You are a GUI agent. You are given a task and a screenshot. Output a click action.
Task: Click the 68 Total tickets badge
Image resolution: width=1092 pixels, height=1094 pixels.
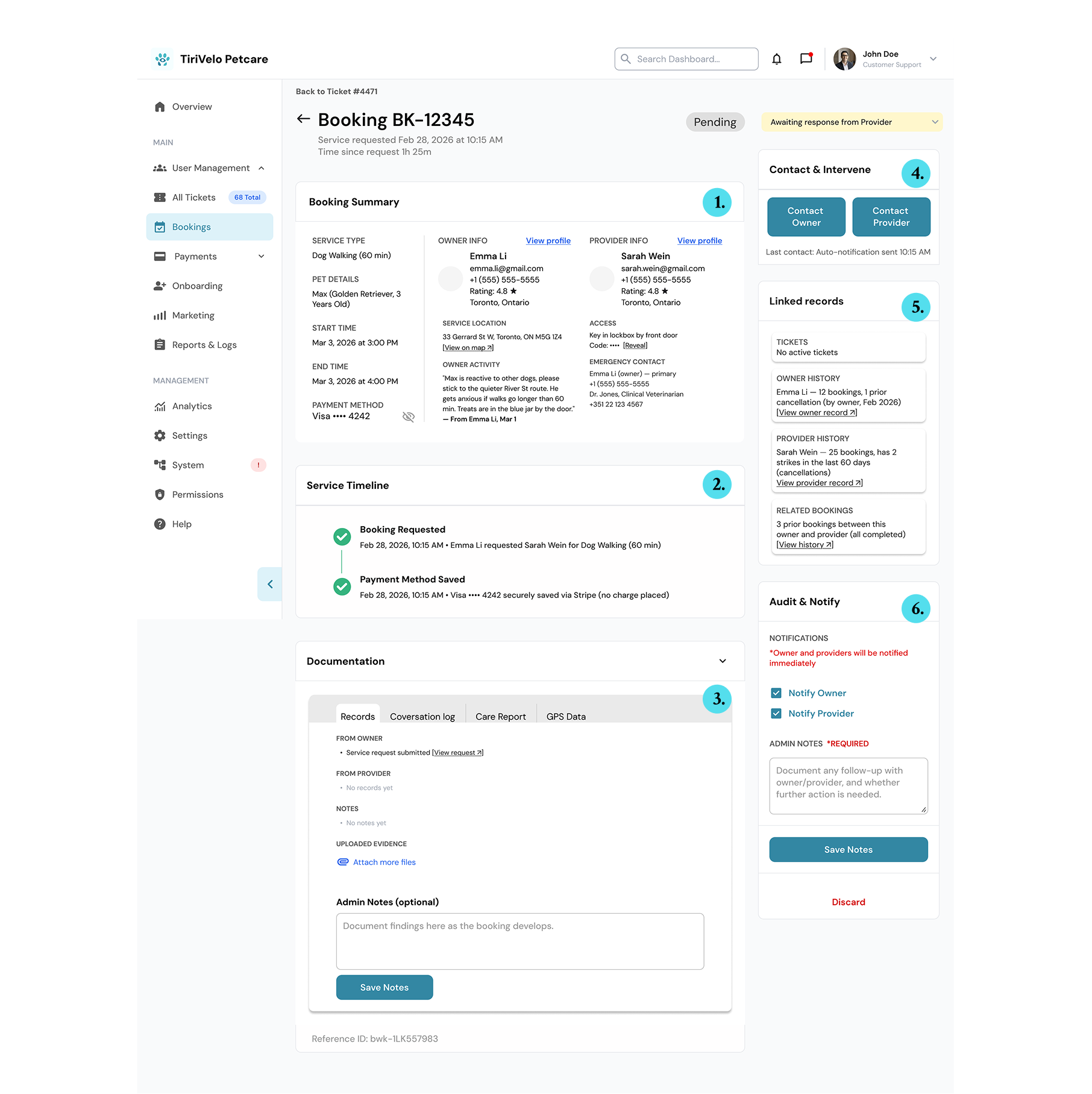(247, 198)
